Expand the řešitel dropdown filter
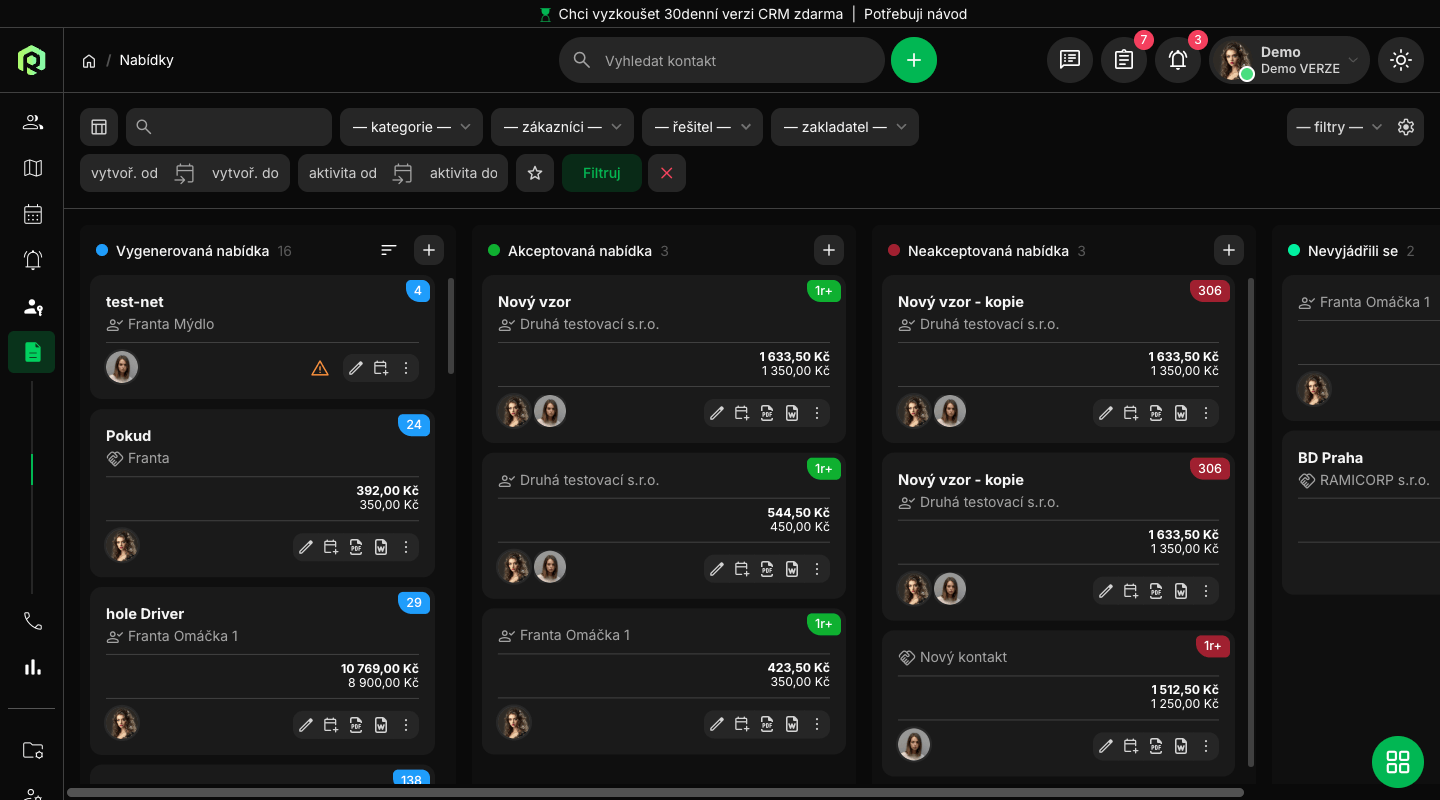This screenshot has height=800, width=1440. (x=702, y=127)
